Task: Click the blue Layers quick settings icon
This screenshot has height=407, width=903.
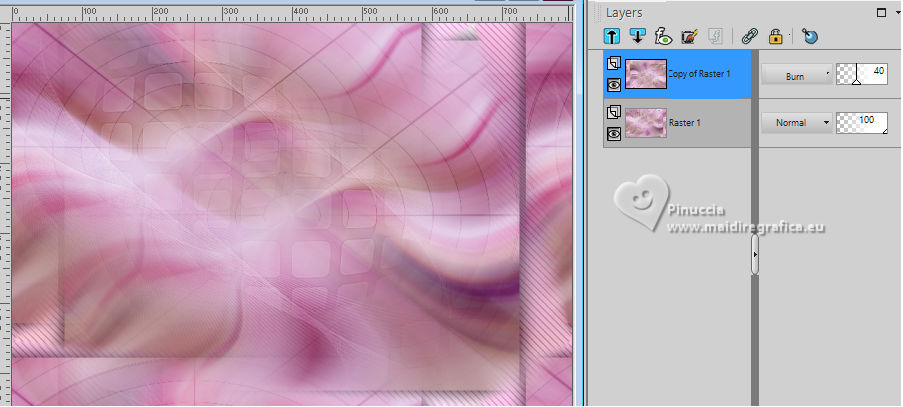Action: click(x=810, y=37)
